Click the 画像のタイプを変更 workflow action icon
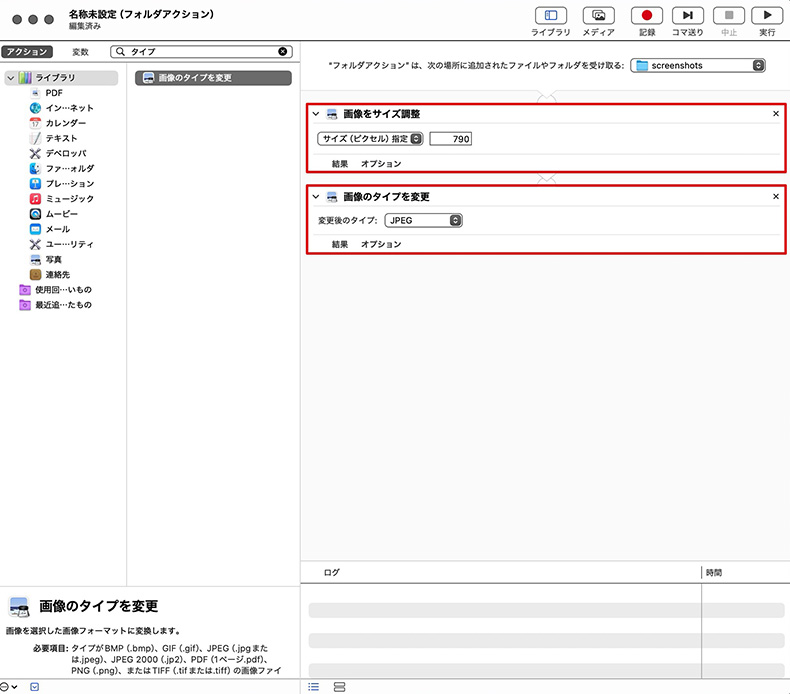Image resolution: width=790 pixels, height=694 pixels. tap(332, 197)
